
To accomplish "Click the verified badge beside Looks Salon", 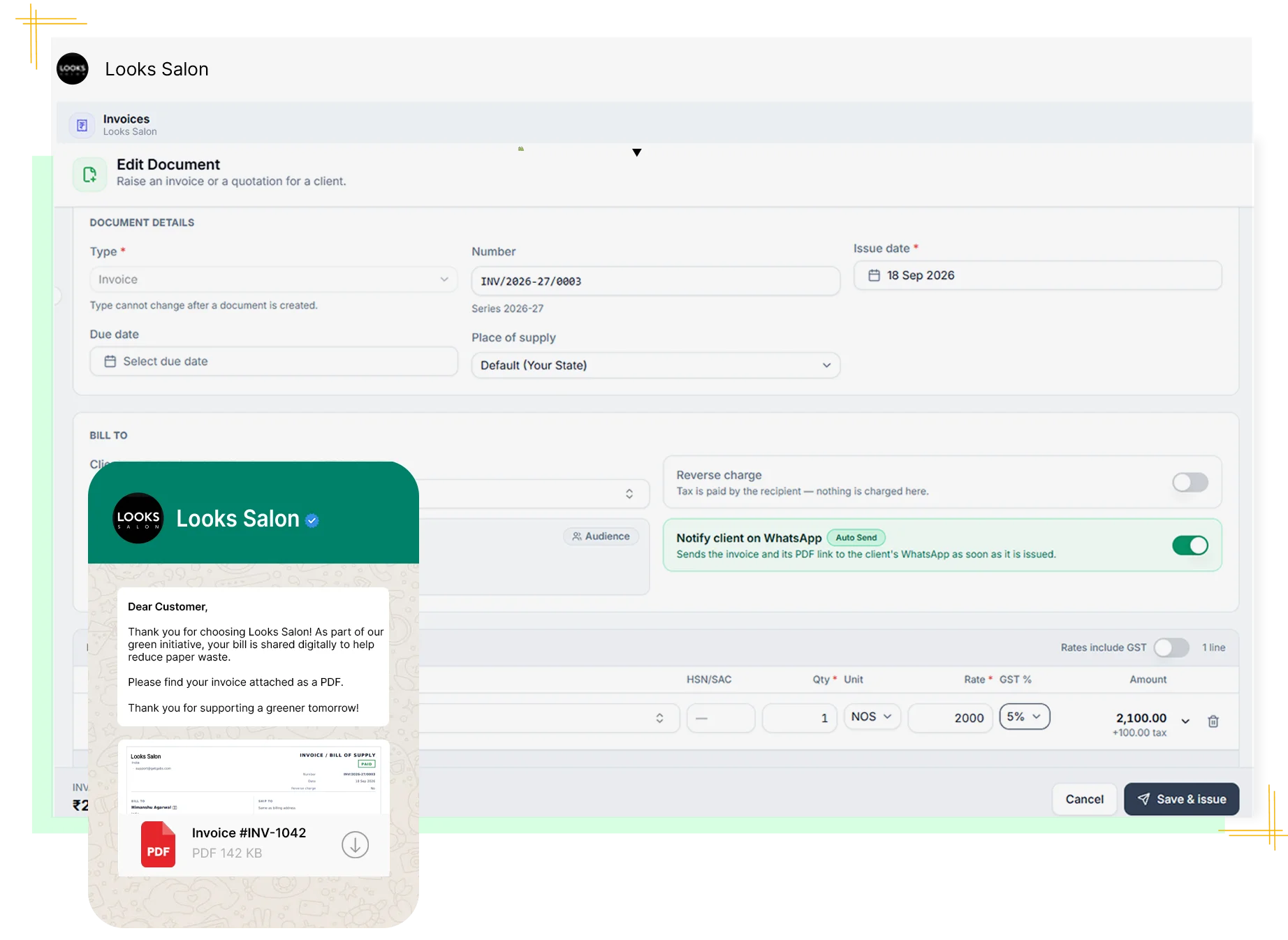I will click(312, 520).
